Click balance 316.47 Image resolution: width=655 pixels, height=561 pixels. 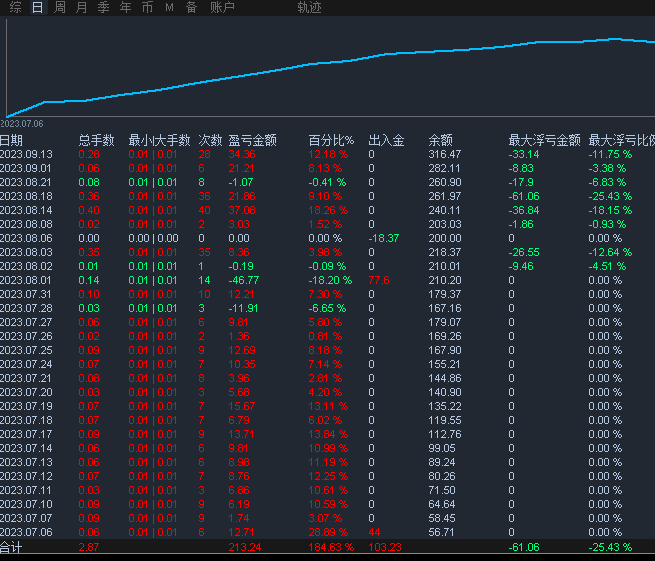[444, 155]
